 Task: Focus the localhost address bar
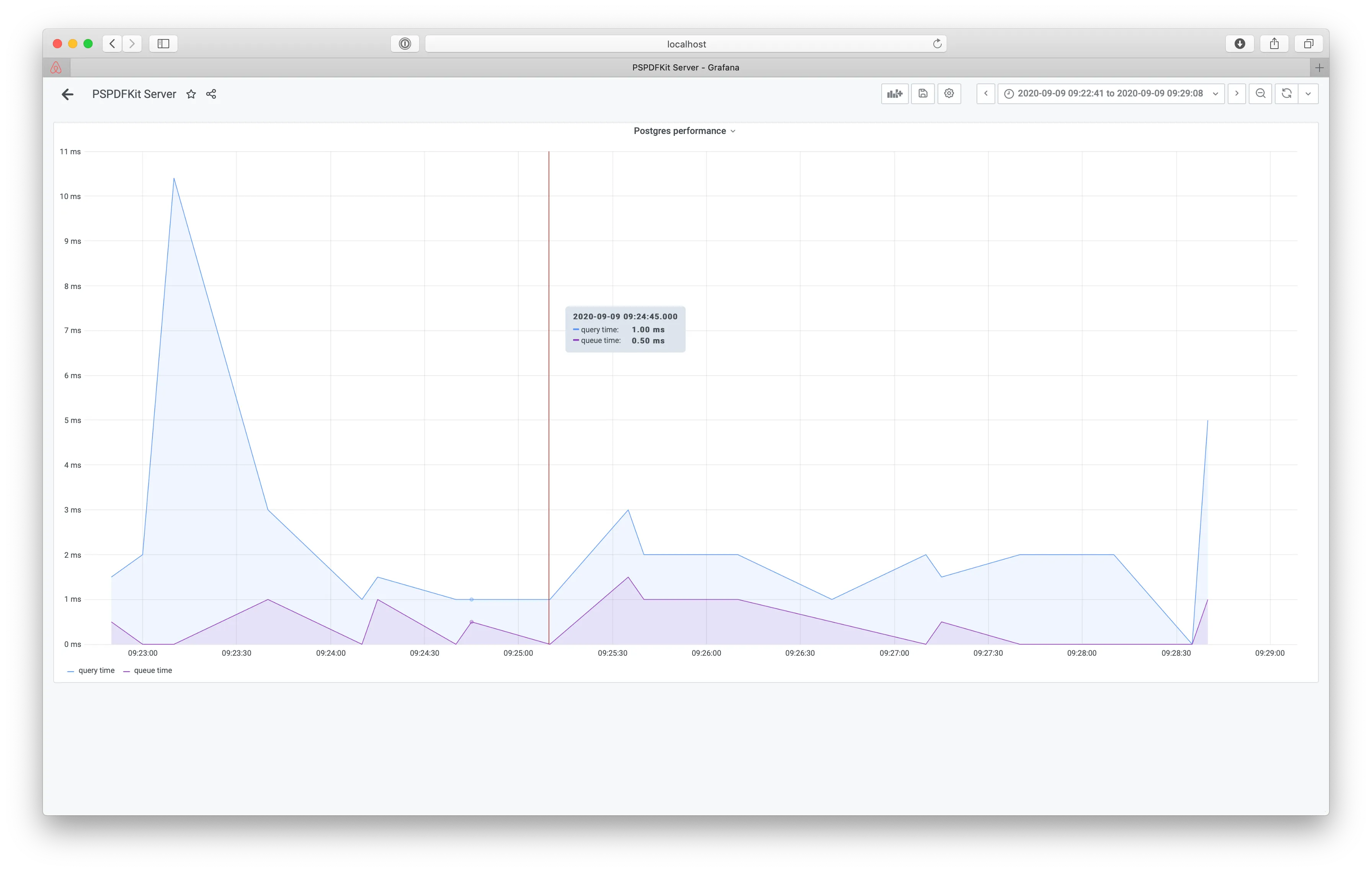[x=686, y=44]
